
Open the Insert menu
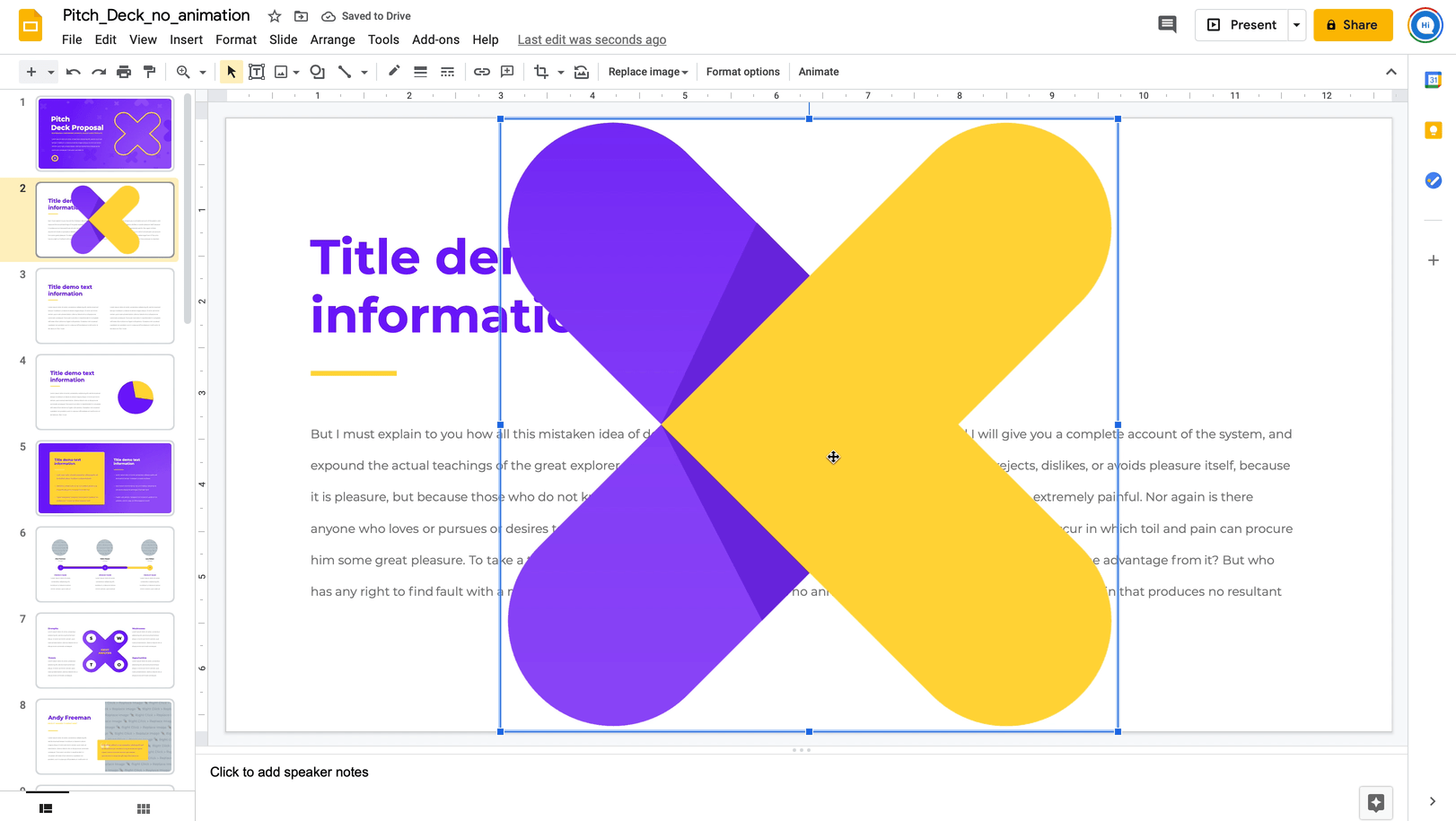pos(186,39)
